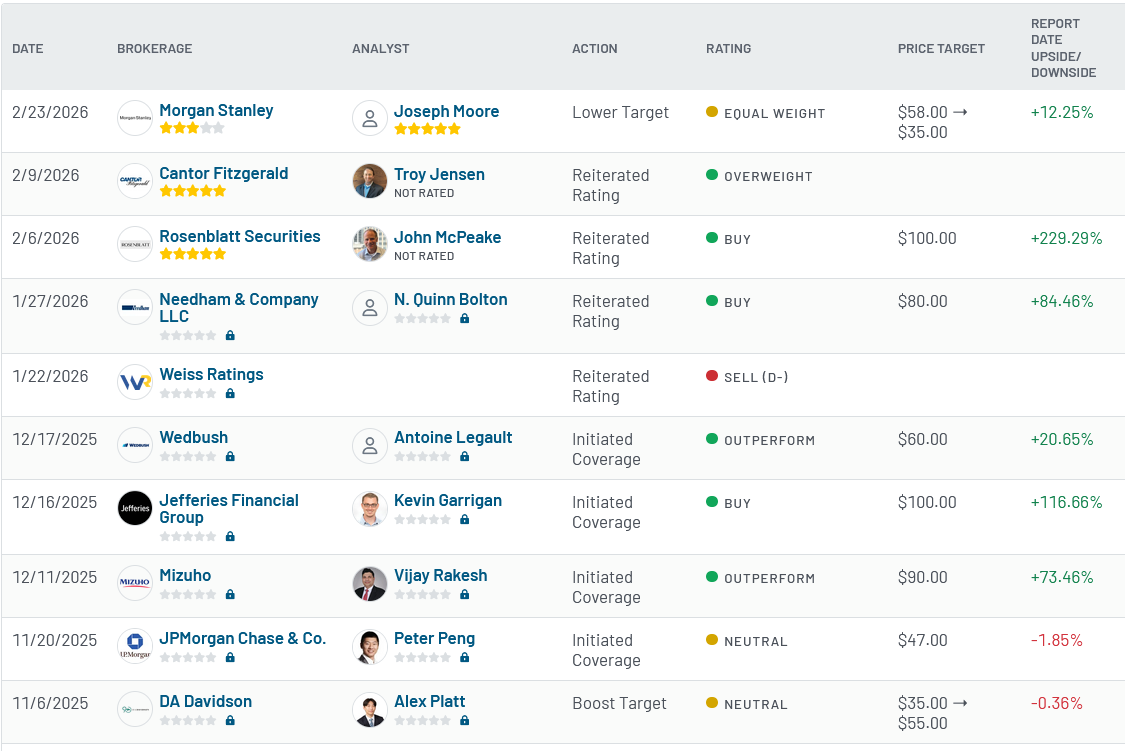Click the lock icon under Alex Platt

click(465, 720)
